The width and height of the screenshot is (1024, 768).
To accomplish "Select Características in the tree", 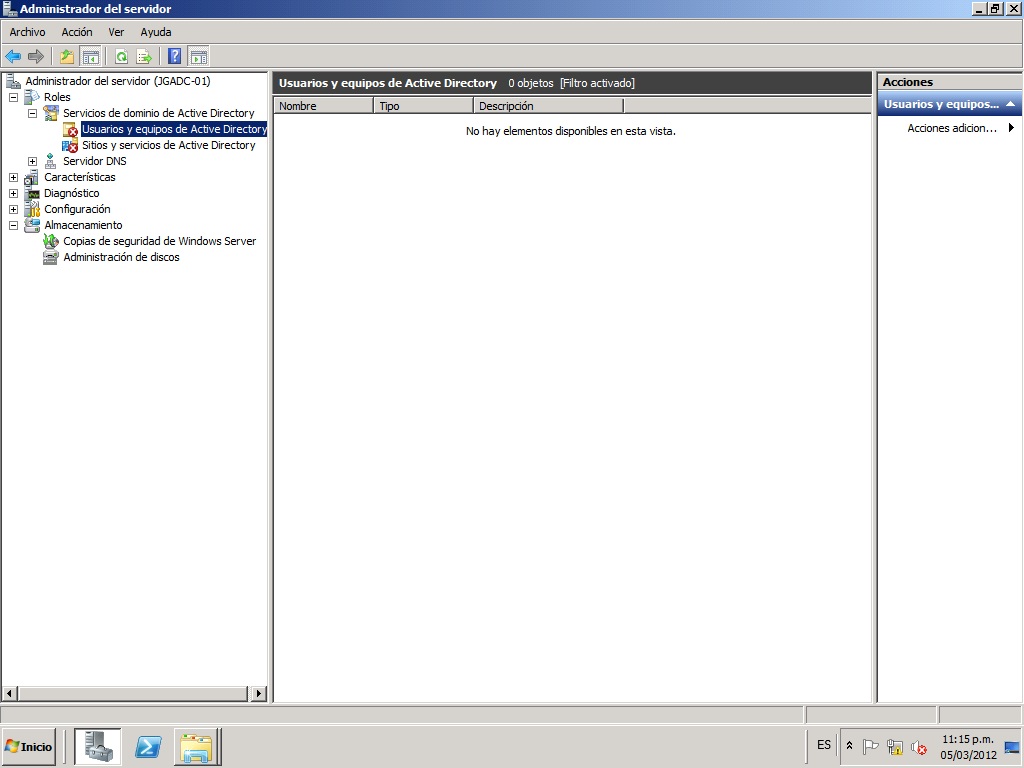I will tap(80, 177).
